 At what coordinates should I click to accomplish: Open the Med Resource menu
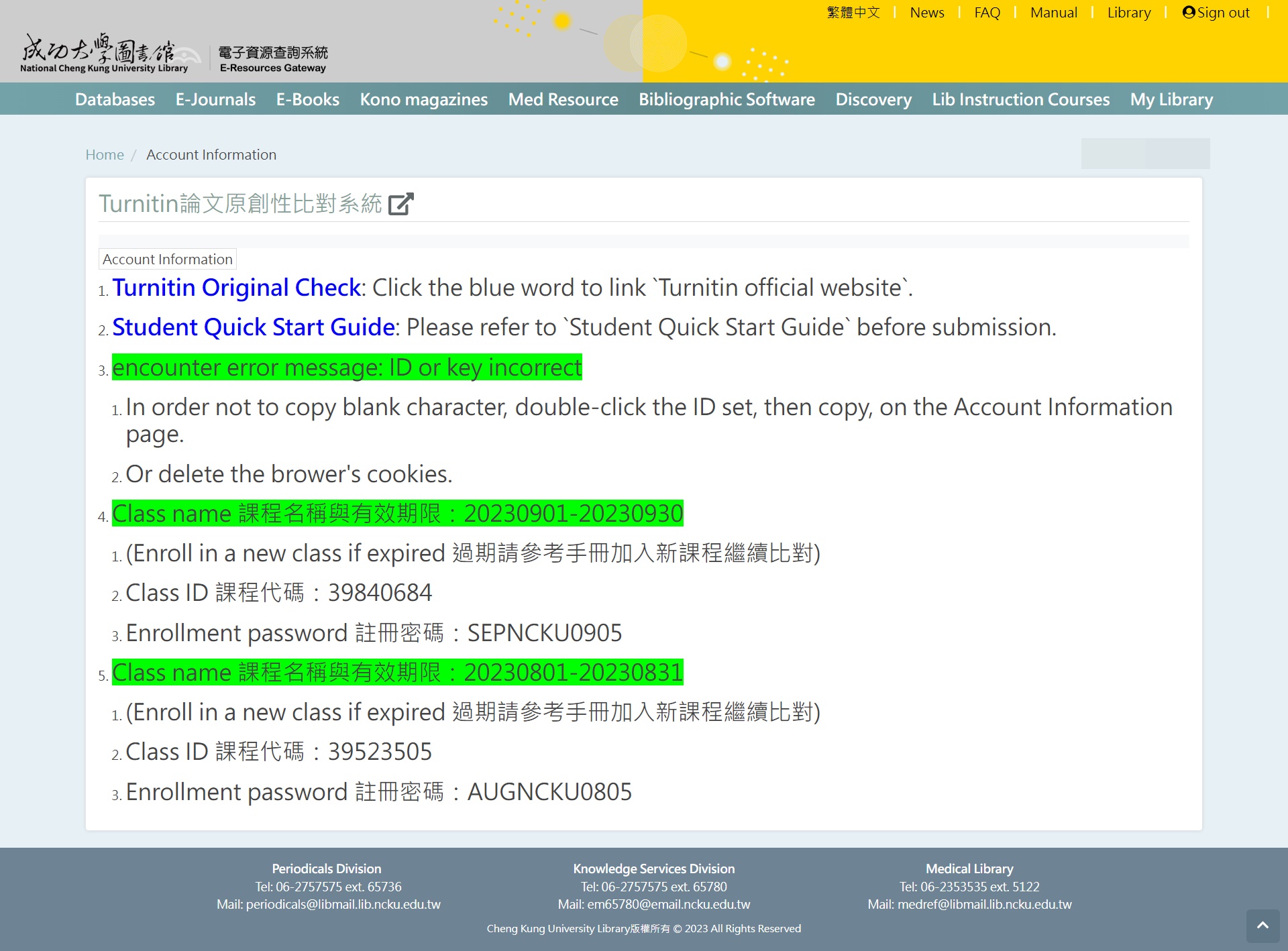coord(563,99)
